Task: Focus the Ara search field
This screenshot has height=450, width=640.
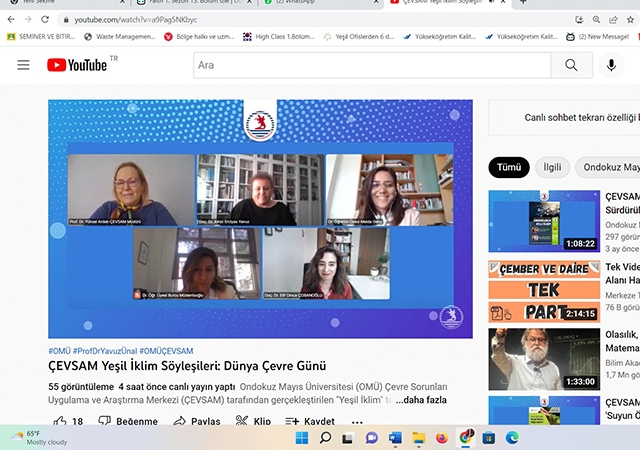Action: point(372,65)
